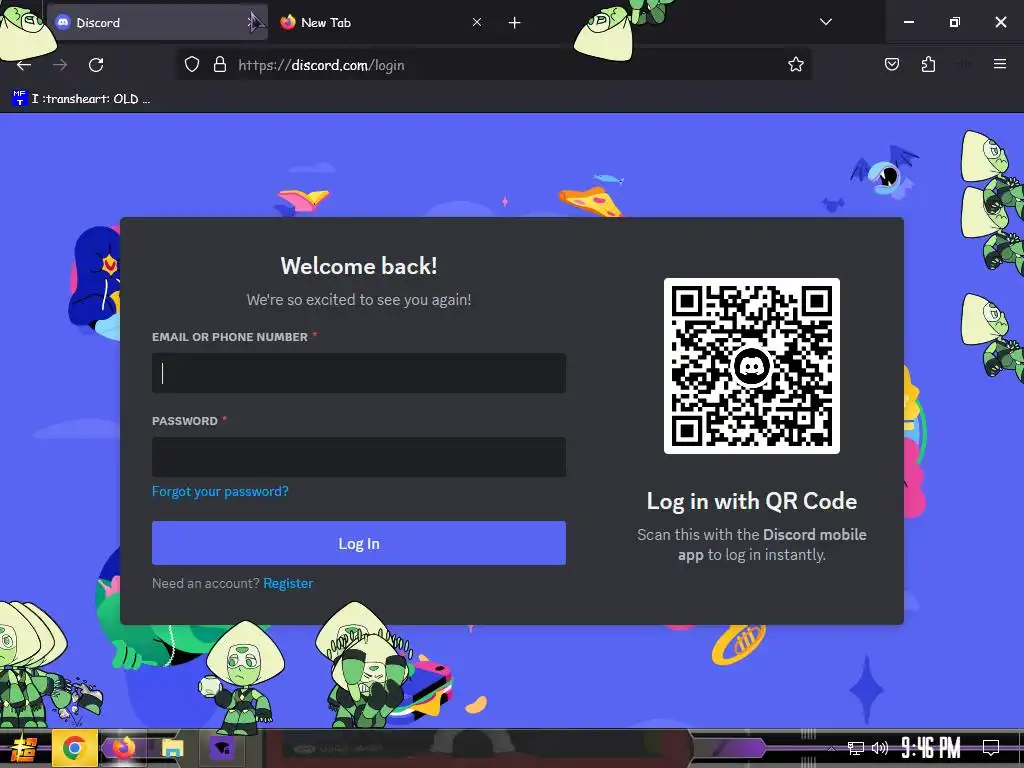Expand the list all tabs chevron

825,22
